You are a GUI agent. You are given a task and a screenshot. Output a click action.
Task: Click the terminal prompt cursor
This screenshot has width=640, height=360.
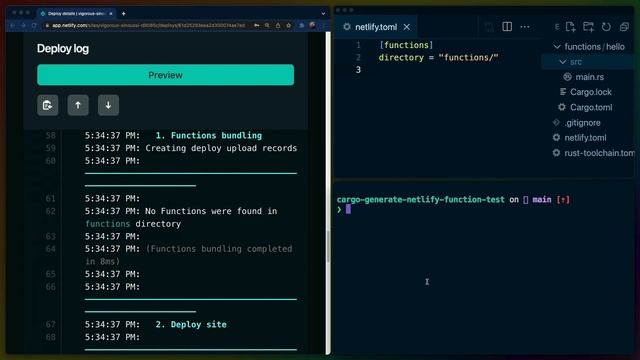[348, 209]
